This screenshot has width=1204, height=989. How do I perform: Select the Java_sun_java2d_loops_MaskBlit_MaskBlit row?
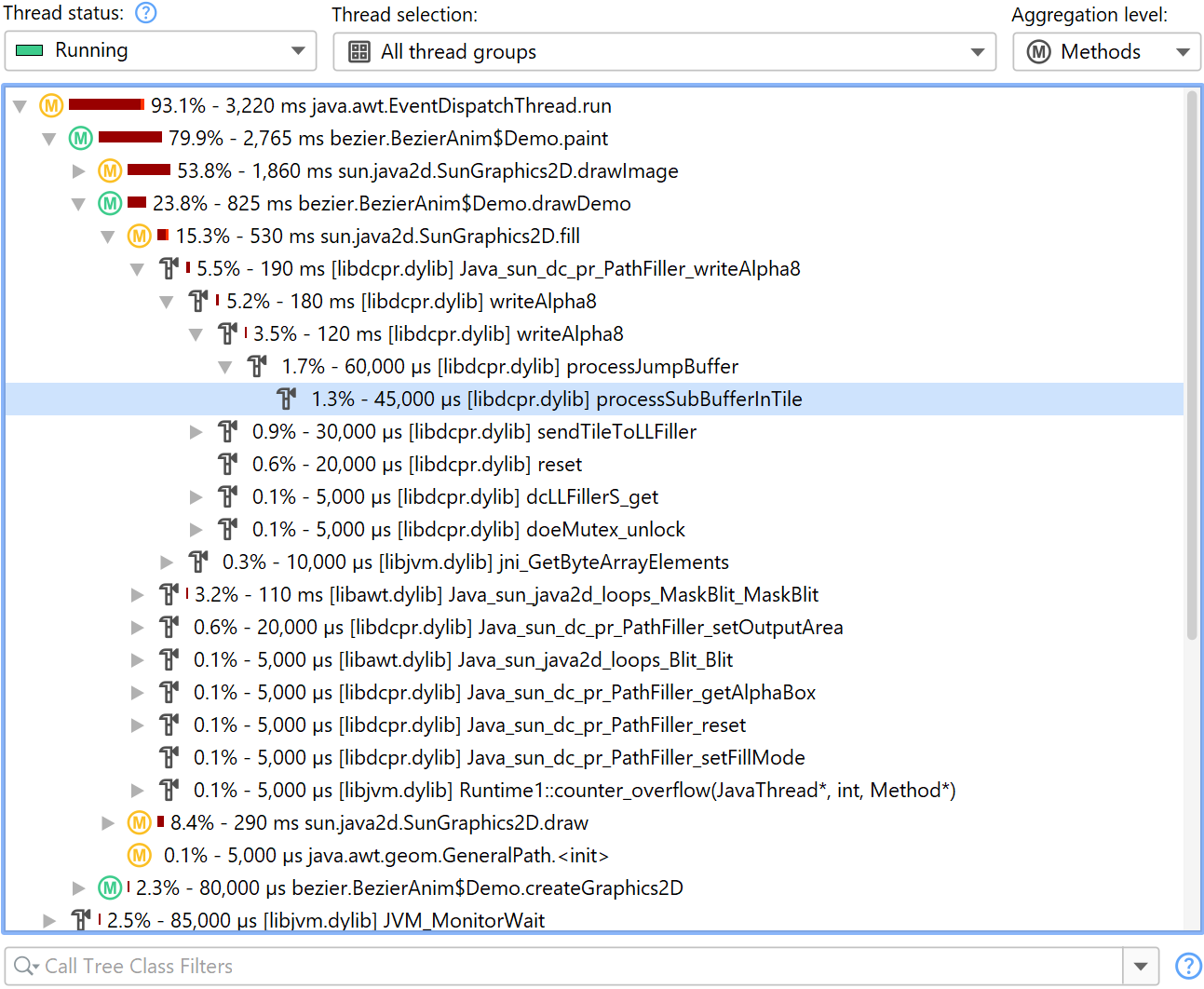507,595
